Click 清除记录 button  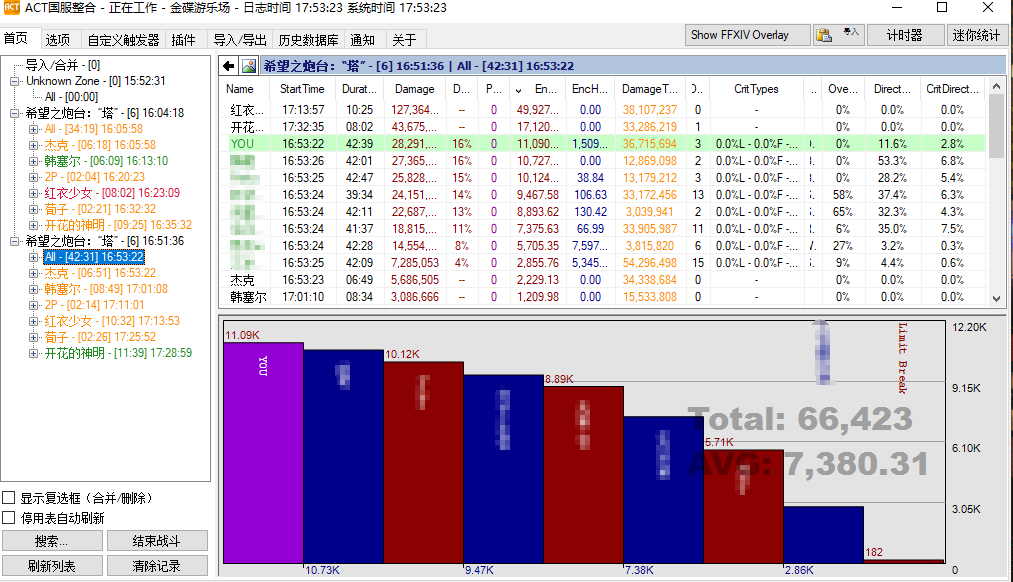157,566
